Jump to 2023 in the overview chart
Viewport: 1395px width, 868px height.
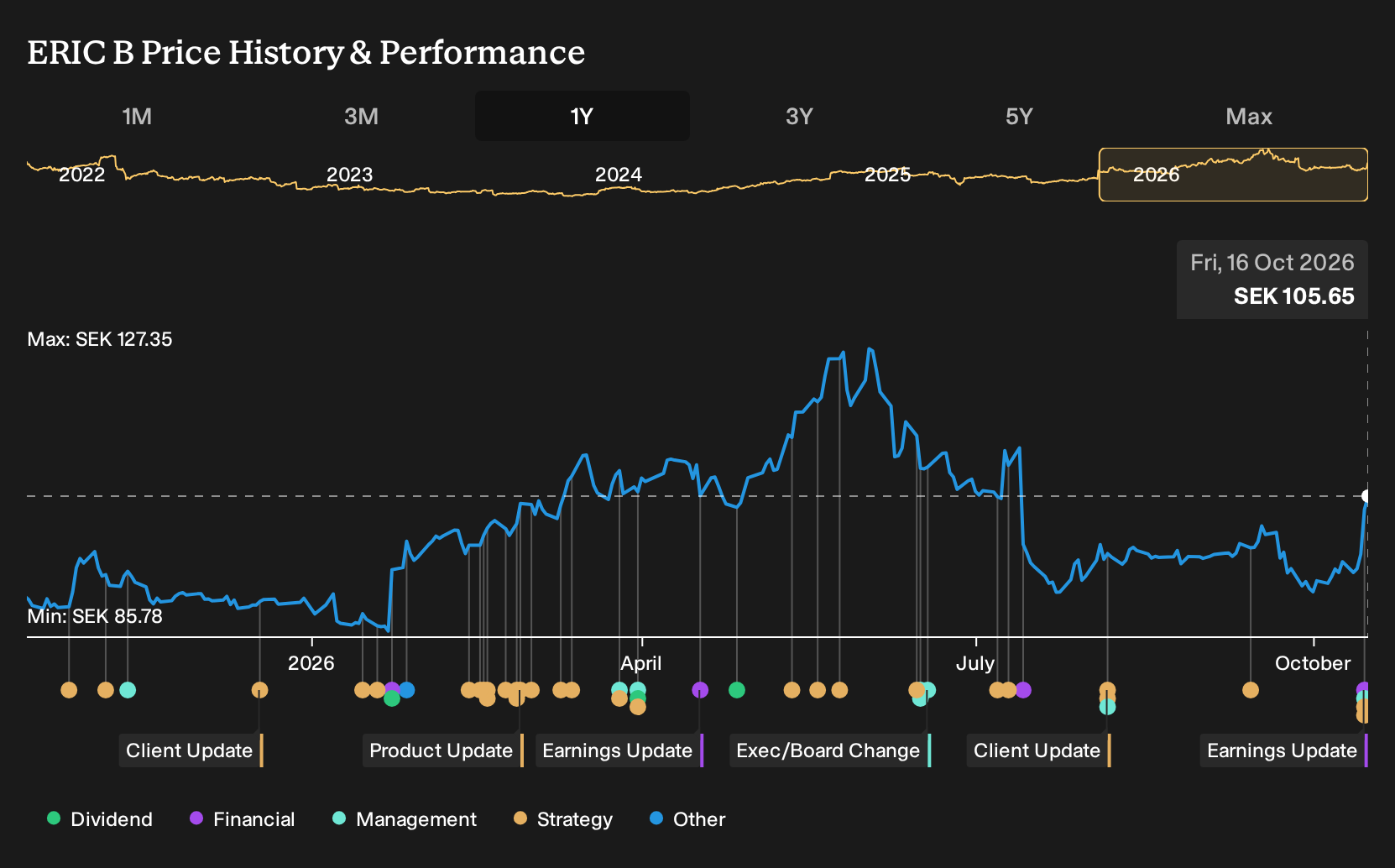tap(349, 175)
